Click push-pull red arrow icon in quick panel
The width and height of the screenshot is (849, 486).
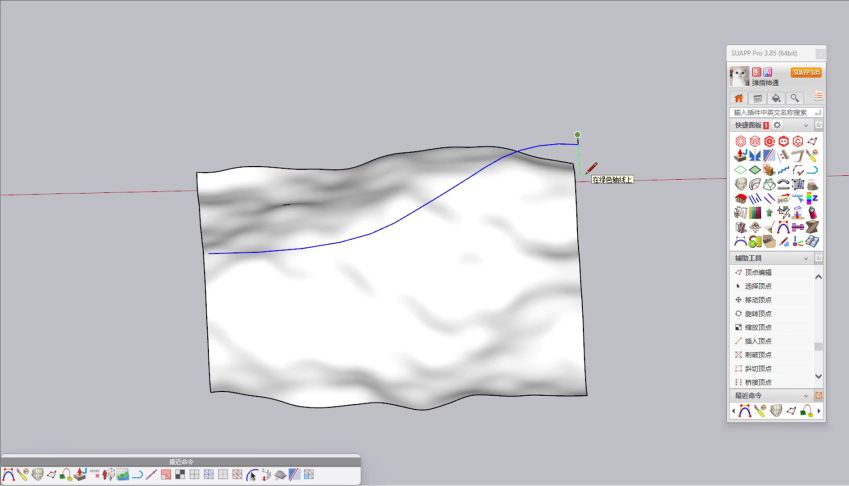[x=741, y=155]
